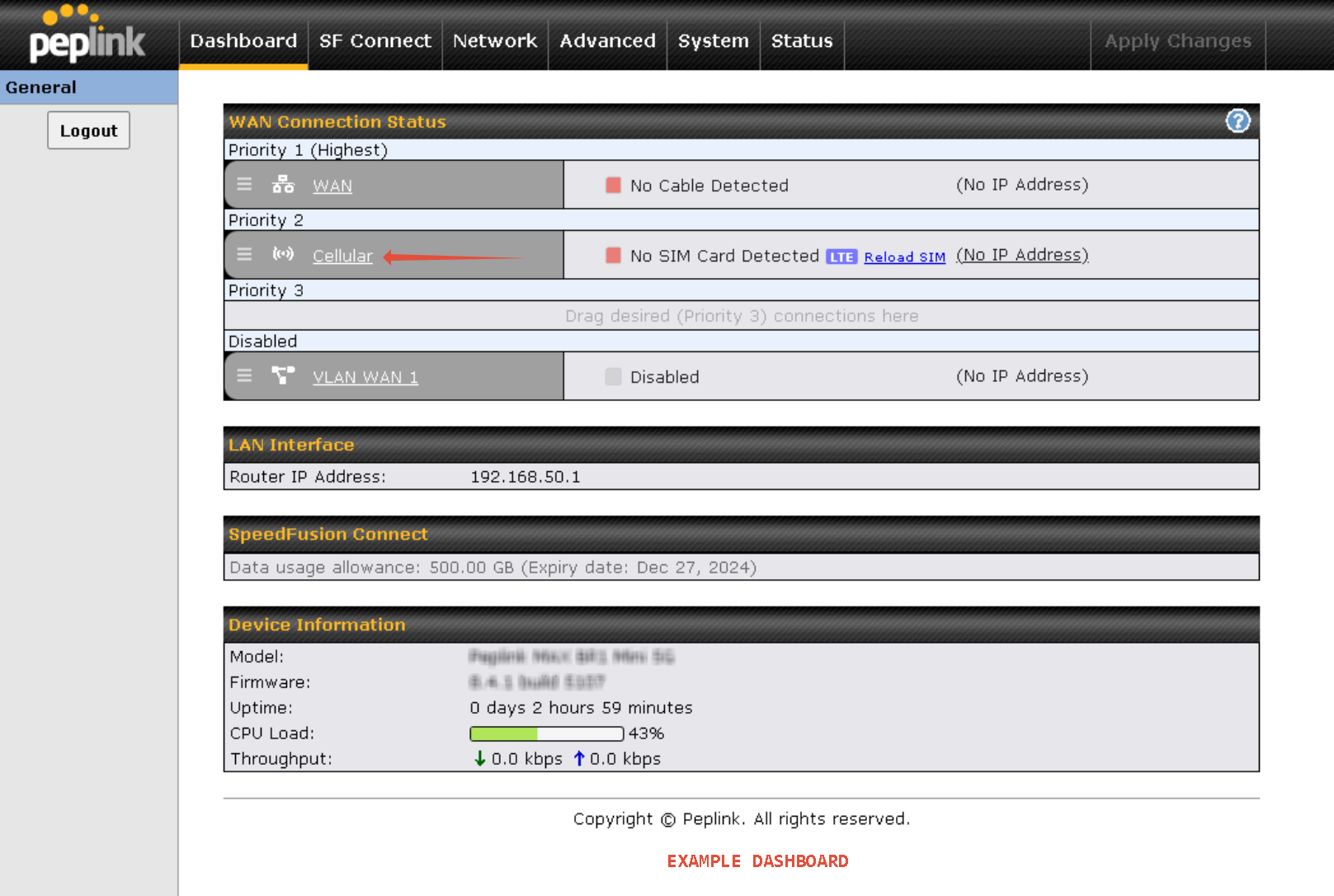This screenshot has width=1334, height=896.
Task: Click the Priority 3 drop area
Action: point(742,316)
